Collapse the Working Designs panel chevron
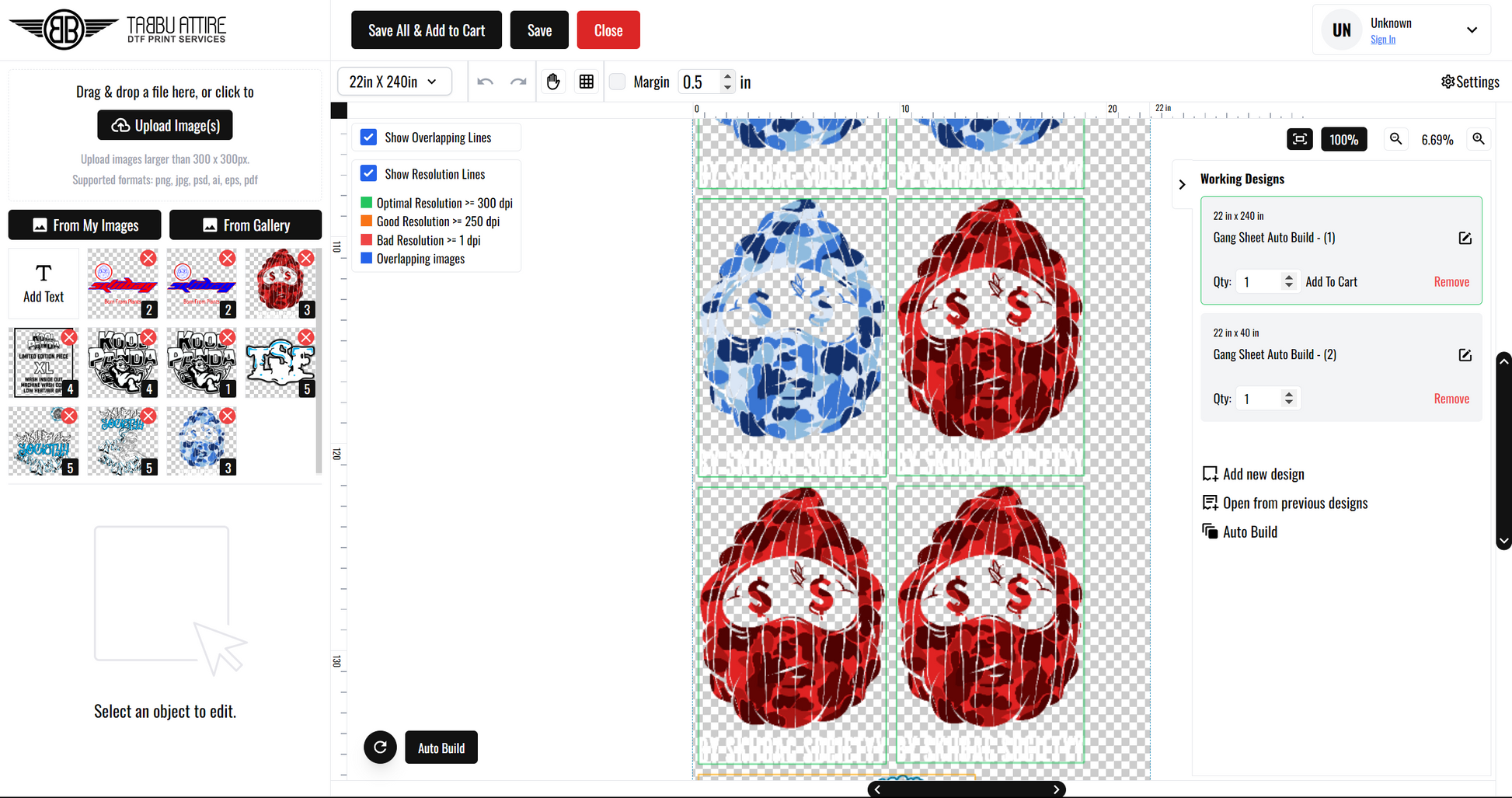Image resolution: width=1512 pixels, height=798 pixels. [1182, 185]
